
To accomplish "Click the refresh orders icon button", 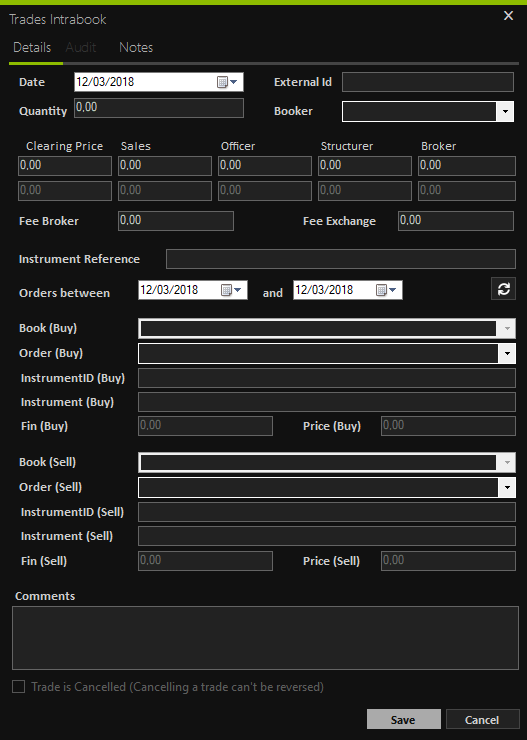I will coord(503,289).
